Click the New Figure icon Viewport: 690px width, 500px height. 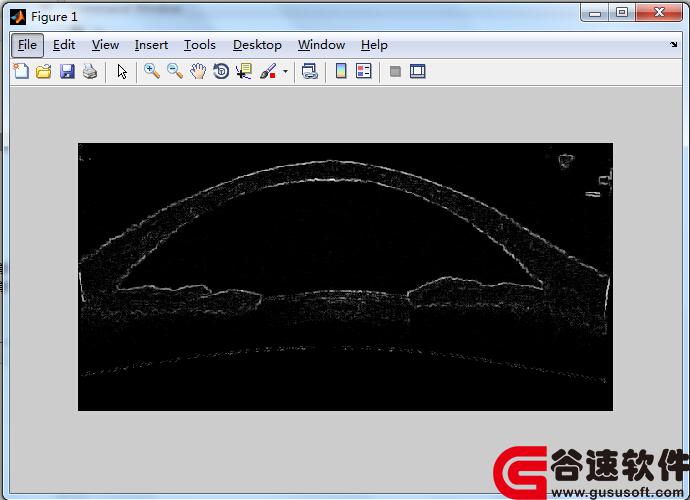pyautogui.click(x=21, y=71)
